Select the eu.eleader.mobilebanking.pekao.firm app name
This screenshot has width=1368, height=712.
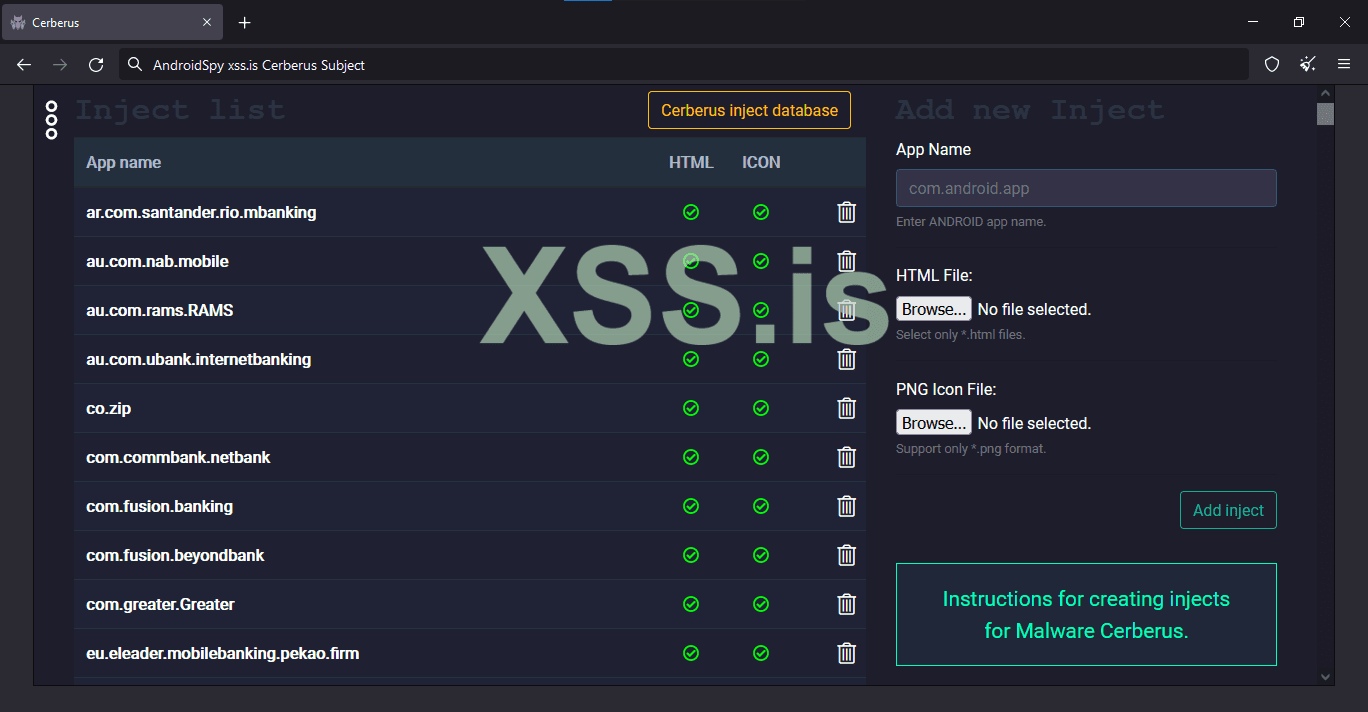point(222,653)
